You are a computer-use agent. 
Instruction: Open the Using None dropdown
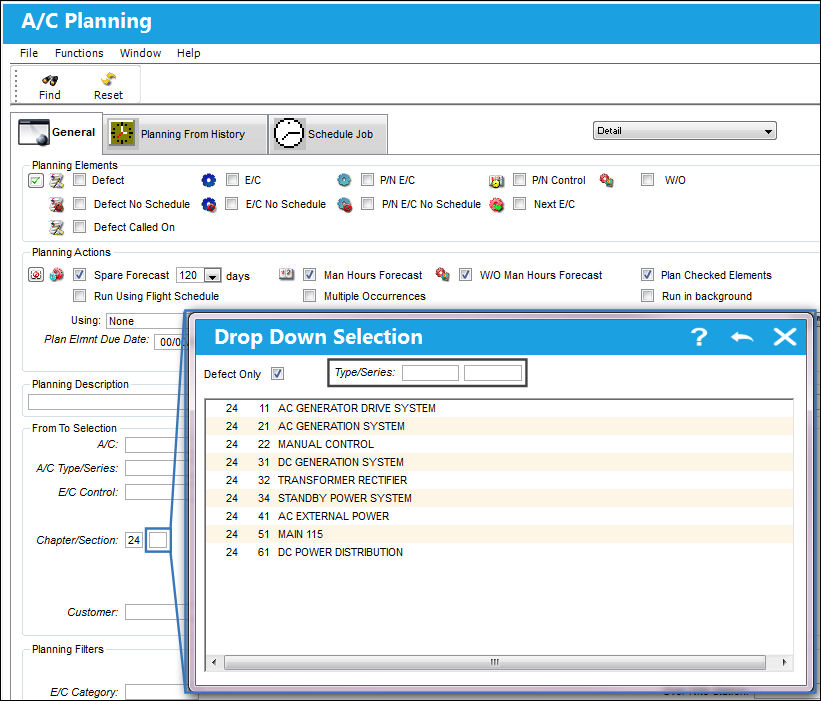point(145,321)
